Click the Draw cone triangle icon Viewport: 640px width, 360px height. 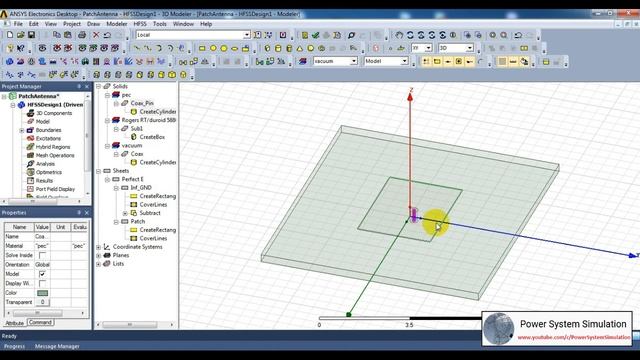300,48
